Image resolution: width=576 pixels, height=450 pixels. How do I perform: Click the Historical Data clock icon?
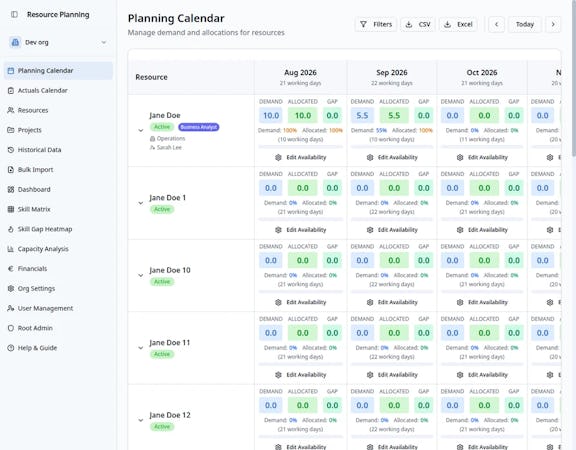11,150
